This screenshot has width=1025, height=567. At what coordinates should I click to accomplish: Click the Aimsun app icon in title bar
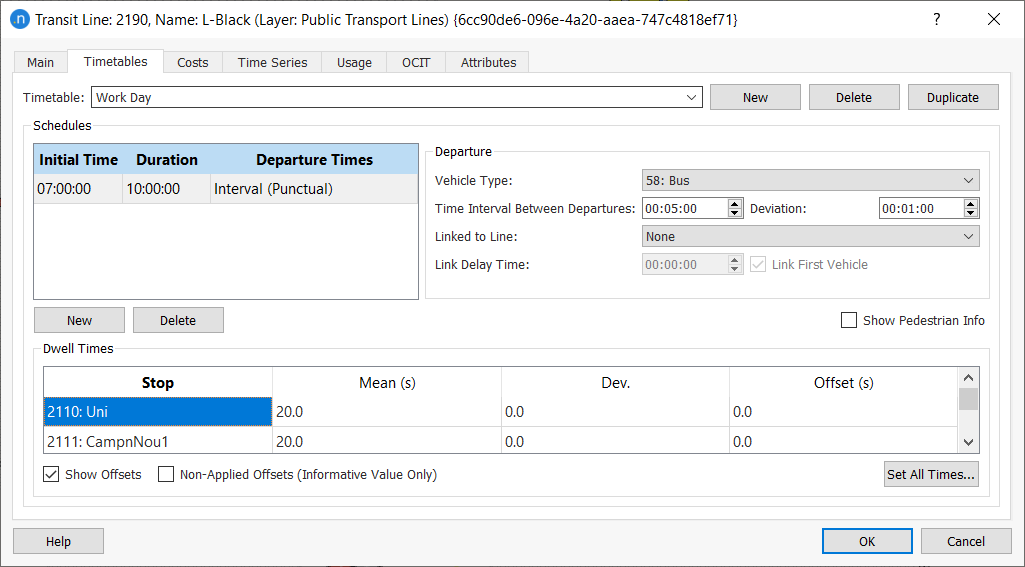(19, 20)
